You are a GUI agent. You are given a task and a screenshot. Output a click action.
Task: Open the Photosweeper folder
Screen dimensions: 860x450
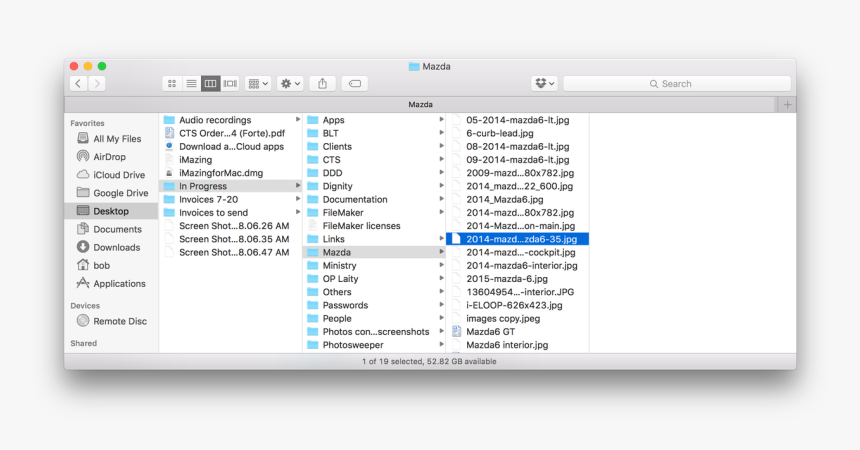click(x=374, y=345)
